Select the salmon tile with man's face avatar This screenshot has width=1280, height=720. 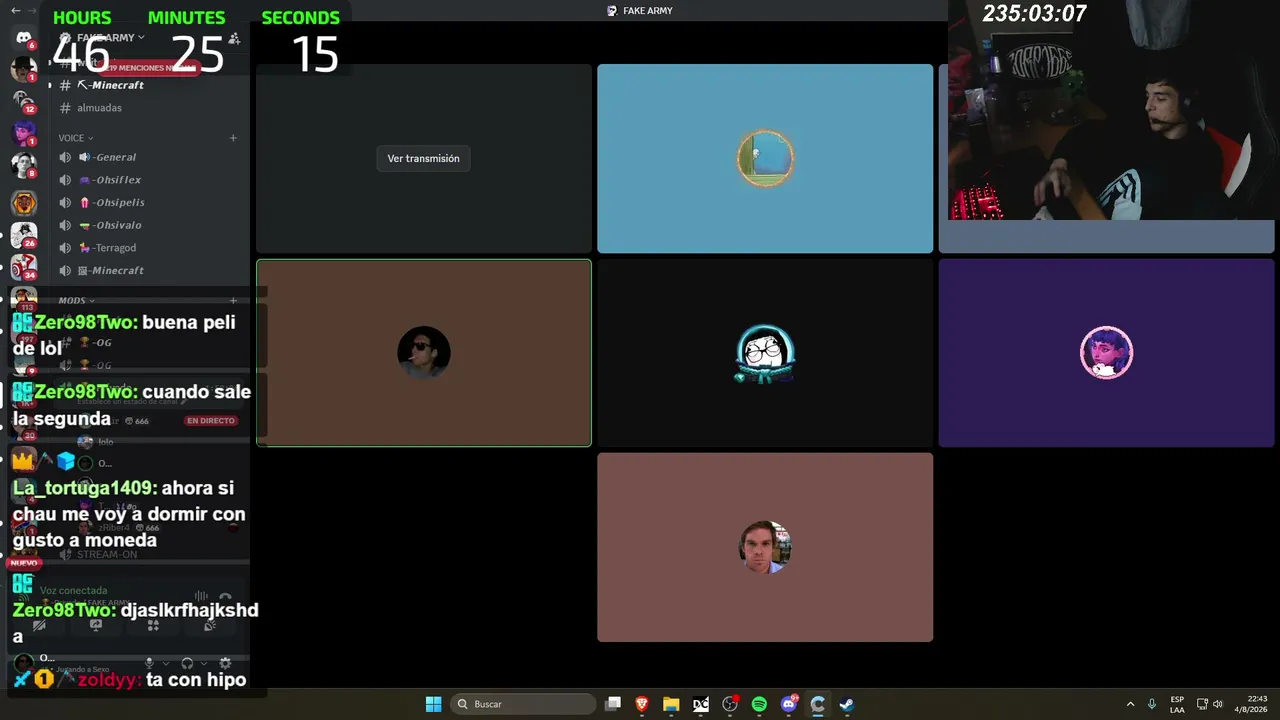point(765,547)
